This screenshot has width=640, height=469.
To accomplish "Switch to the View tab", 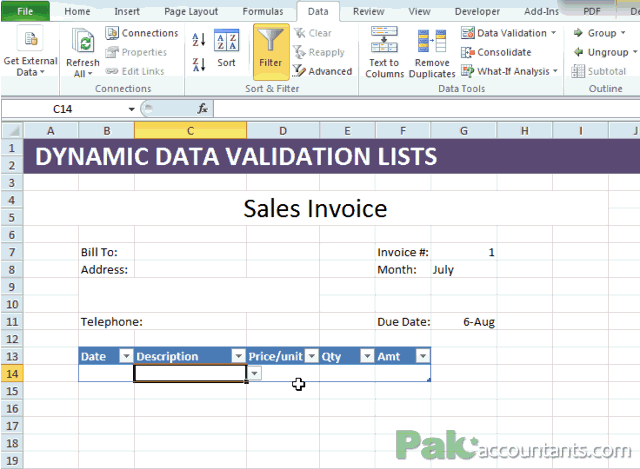I will pyautogui.click(x=420, y=11).
